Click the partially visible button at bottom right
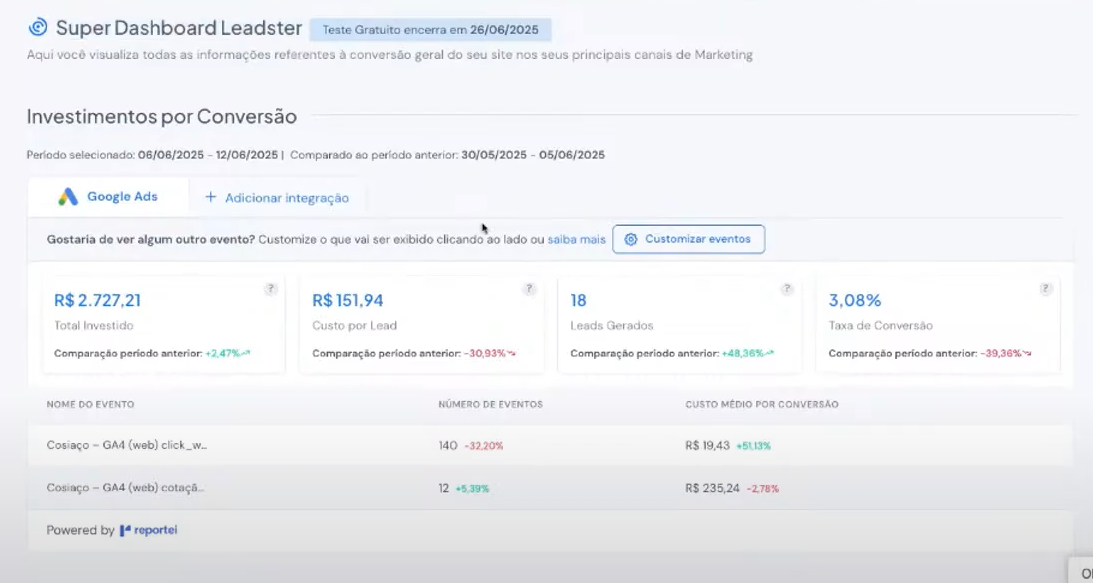Viewport: 1093px width, 583px height. click(1083, 572)
